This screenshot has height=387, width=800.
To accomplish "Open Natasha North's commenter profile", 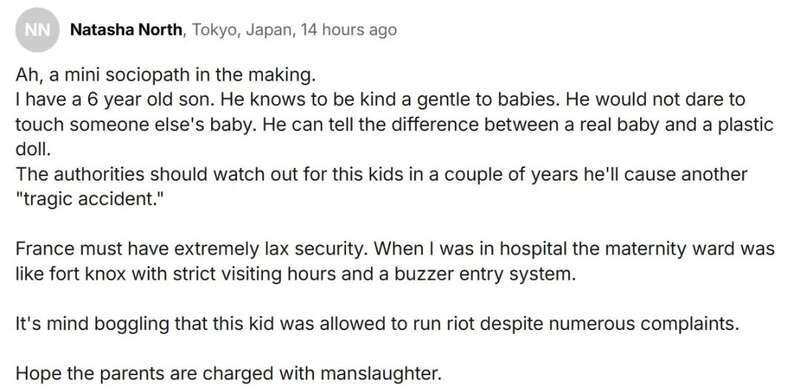I will tap(126, 30).
